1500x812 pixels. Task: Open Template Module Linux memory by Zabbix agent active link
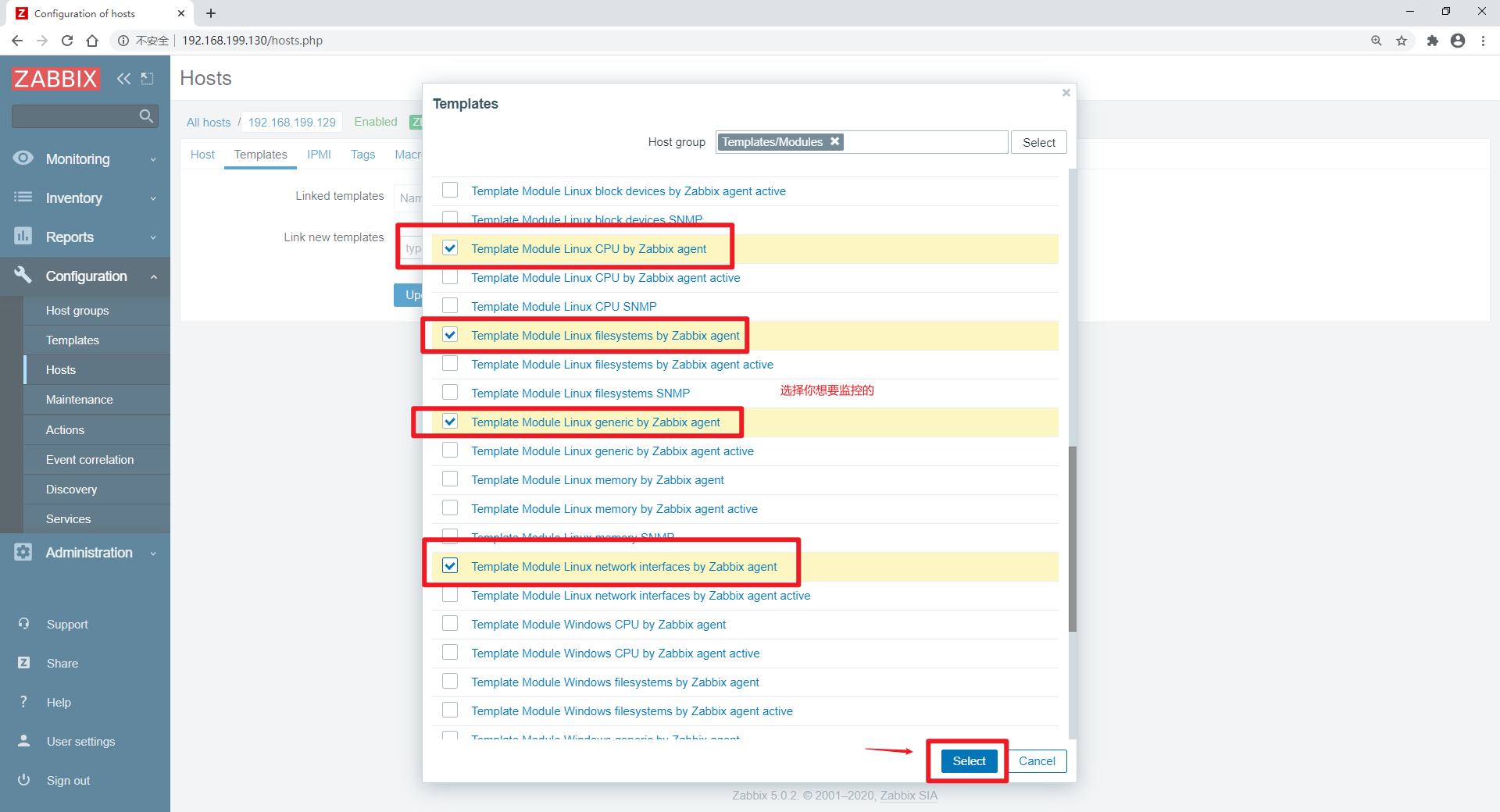(614, 508)
